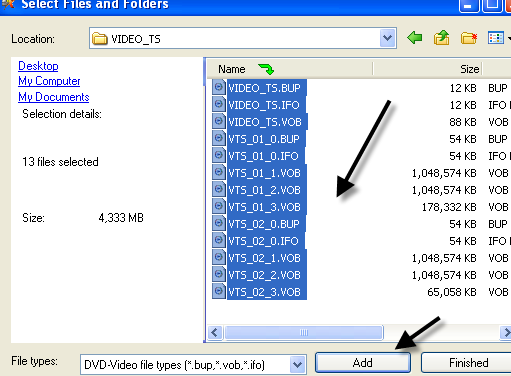511x376 pixels.
Task: Click the VIDEO_TS location field
Action: pyautogui.click(x=243, y=38)
